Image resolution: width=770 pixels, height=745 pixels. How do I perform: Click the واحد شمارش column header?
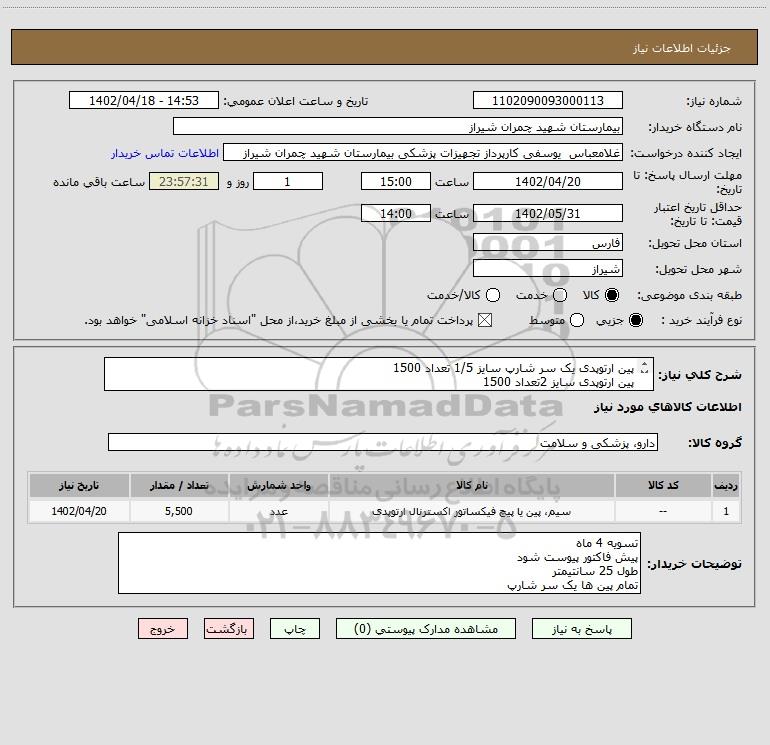click(278, 485)
